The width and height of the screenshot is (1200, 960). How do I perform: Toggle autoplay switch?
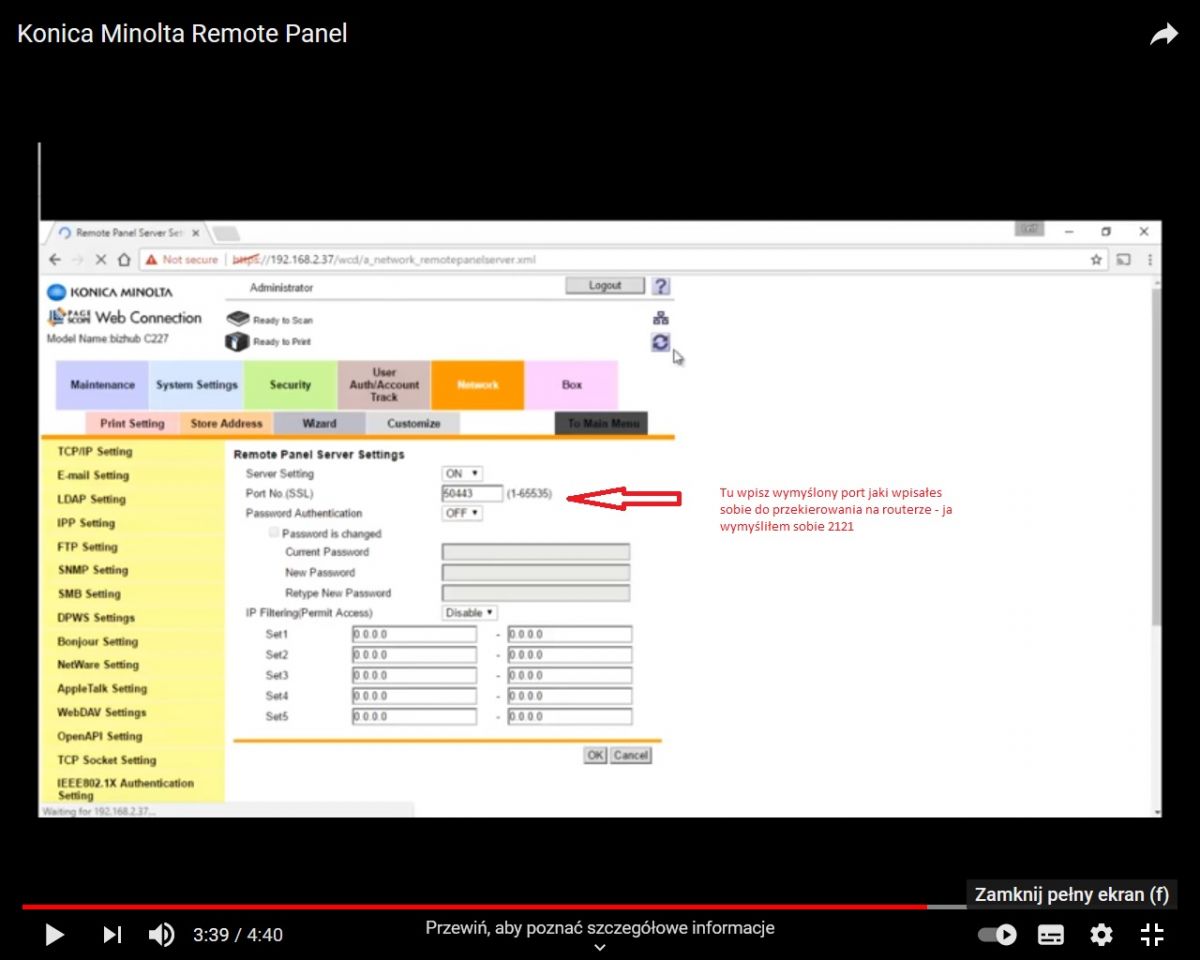point(997,935)
